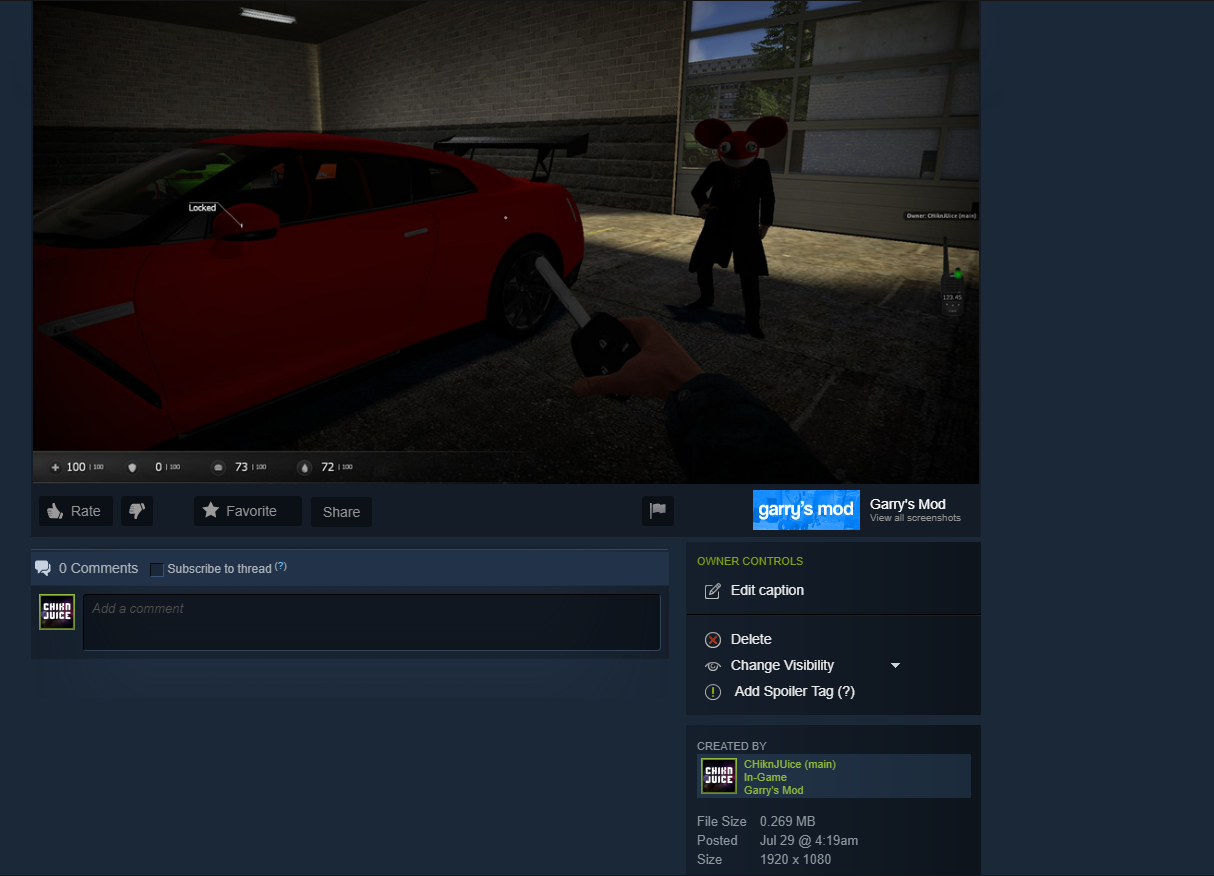Expand the Change Visibility dropdown arrow

click(x=896, y=666)
